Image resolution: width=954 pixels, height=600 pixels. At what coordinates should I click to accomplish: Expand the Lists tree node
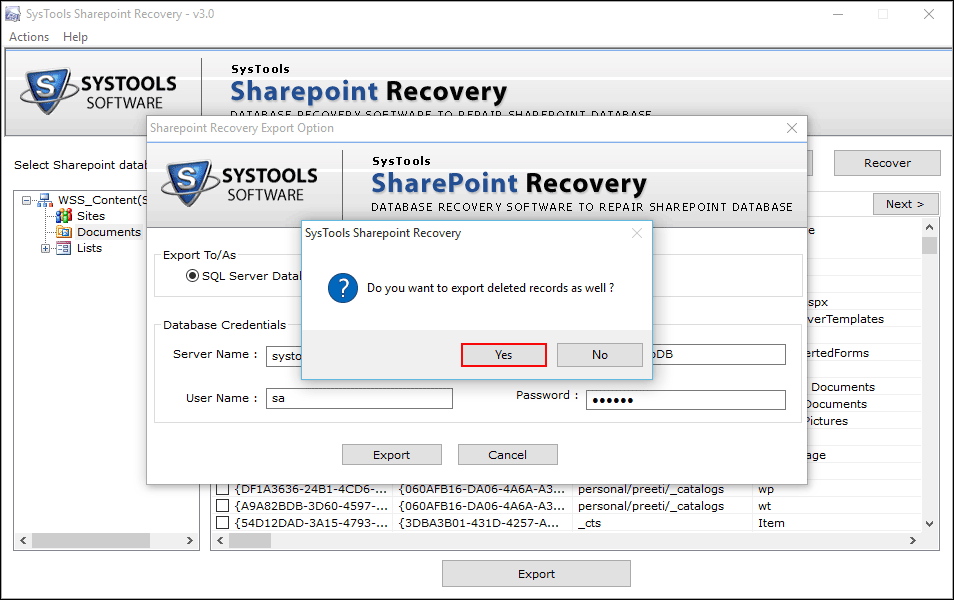click(x=45, y=248)
